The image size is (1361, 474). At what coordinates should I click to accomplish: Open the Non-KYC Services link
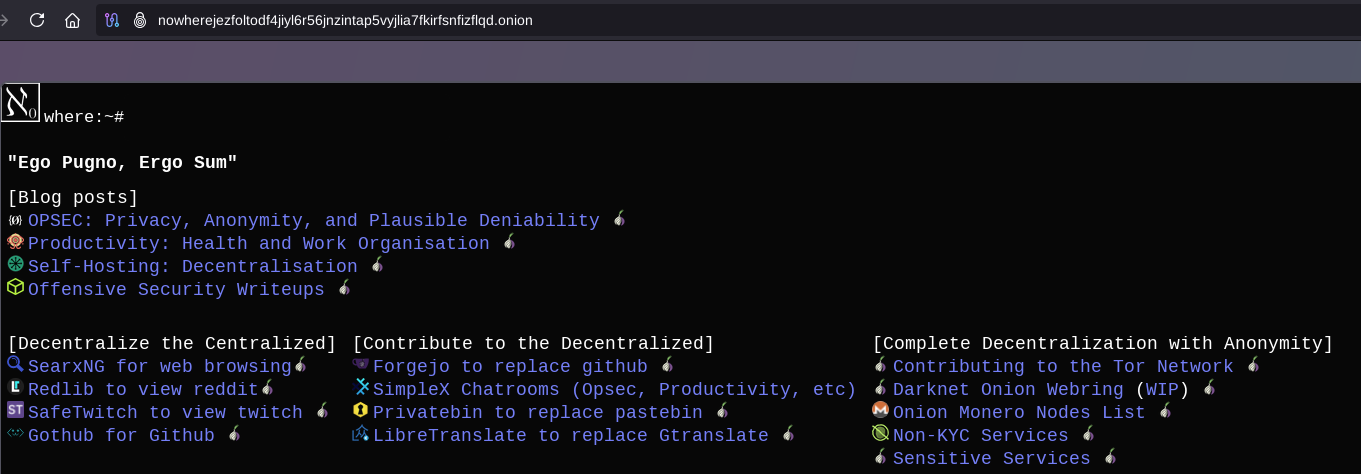[980, 436]
